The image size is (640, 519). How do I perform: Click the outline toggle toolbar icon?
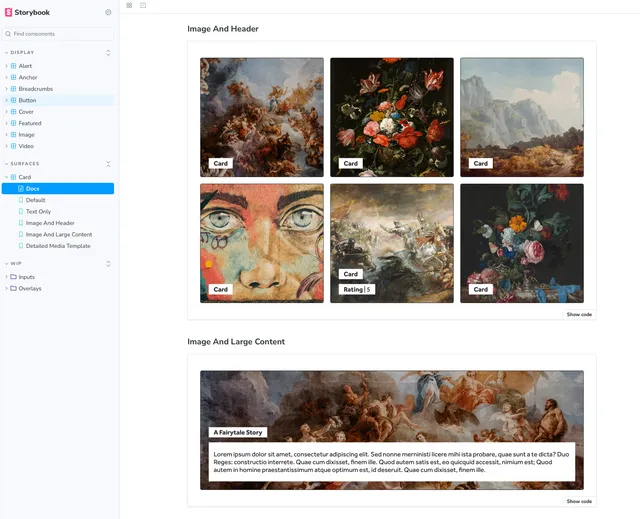[143, 5]
